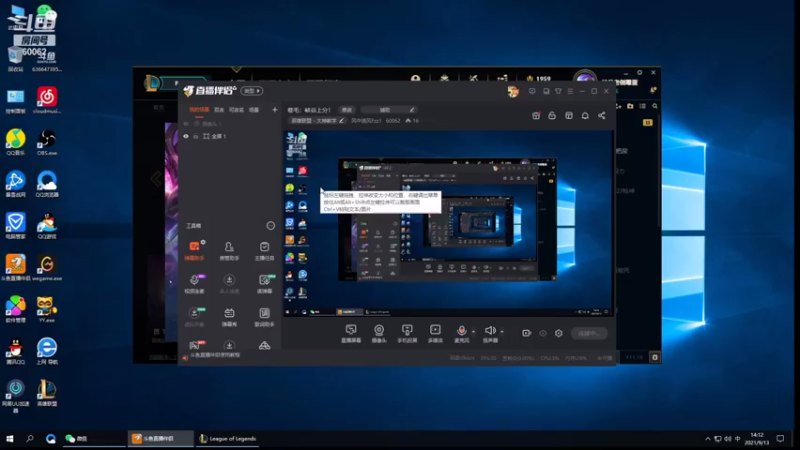Click the 主播任务 streamer tasks tool
Screen dimensions: 800x450
[x=265, y=249]
